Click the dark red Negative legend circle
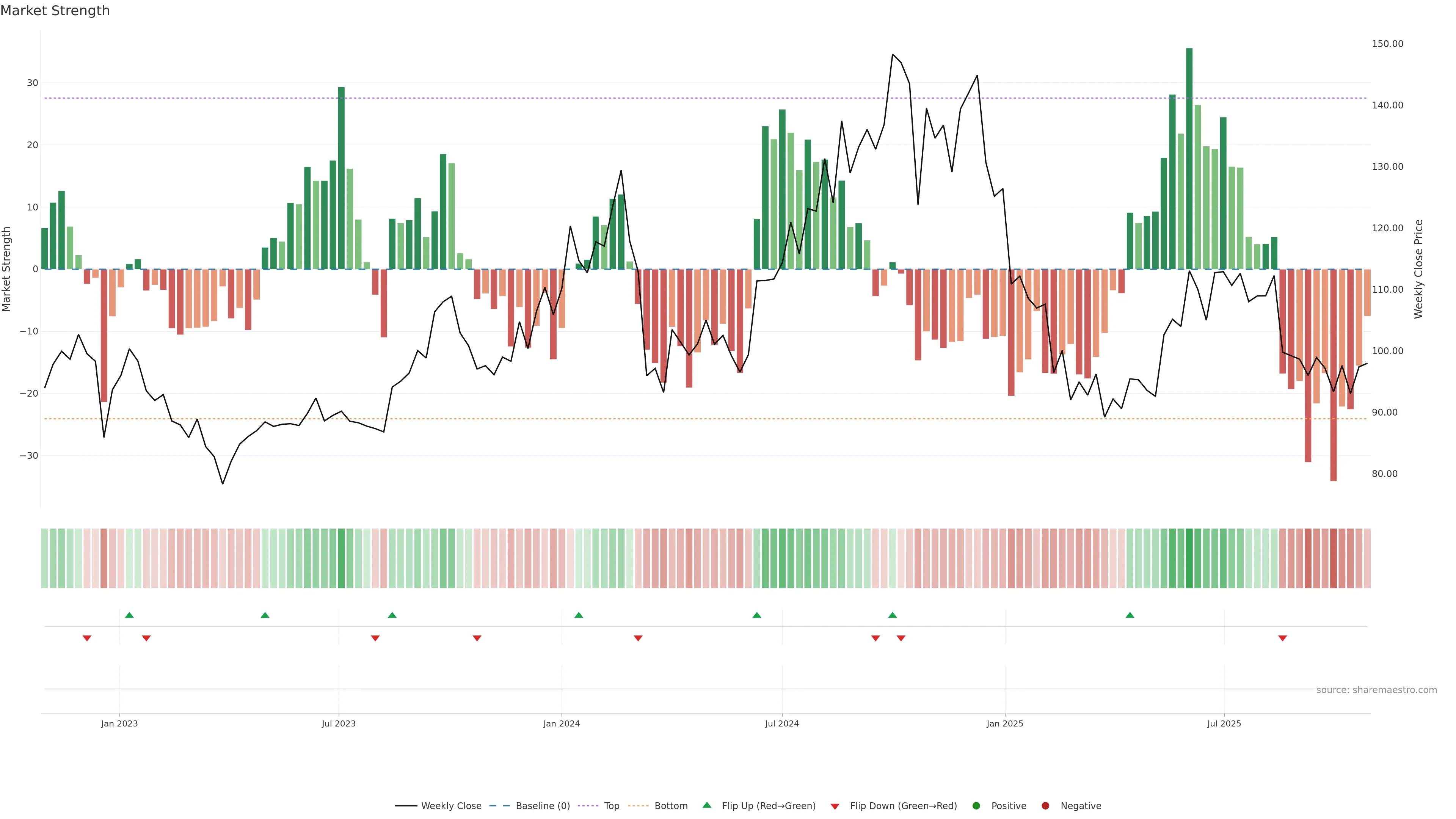Viewport: 1456px width, 819px height. [1045, 806]
